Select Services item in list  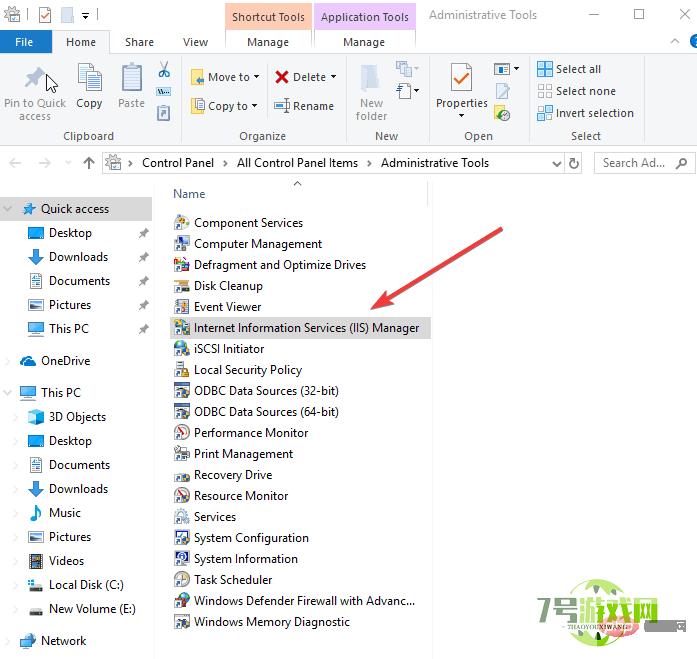point(215,517)
